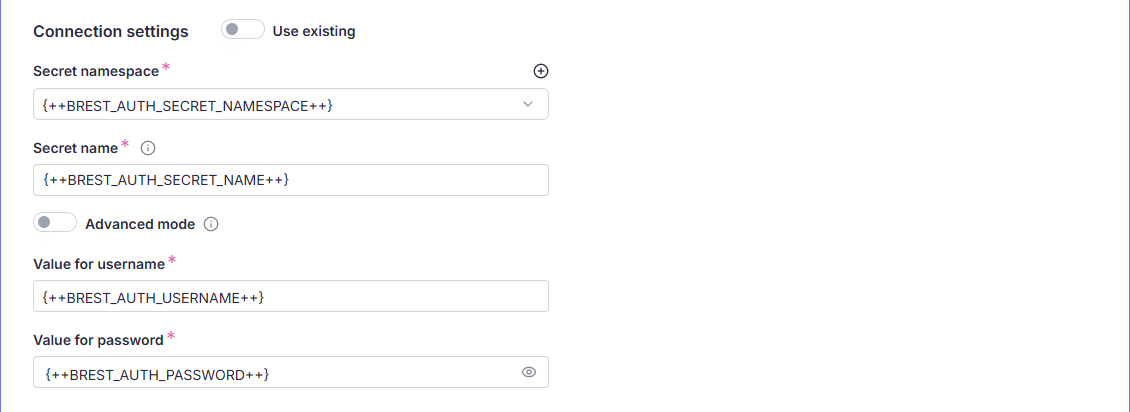Click the BREST_AUTH_SECRET_NAME placeholder text
This screenshot has width=1130, height=412.
tap(166, 180)
